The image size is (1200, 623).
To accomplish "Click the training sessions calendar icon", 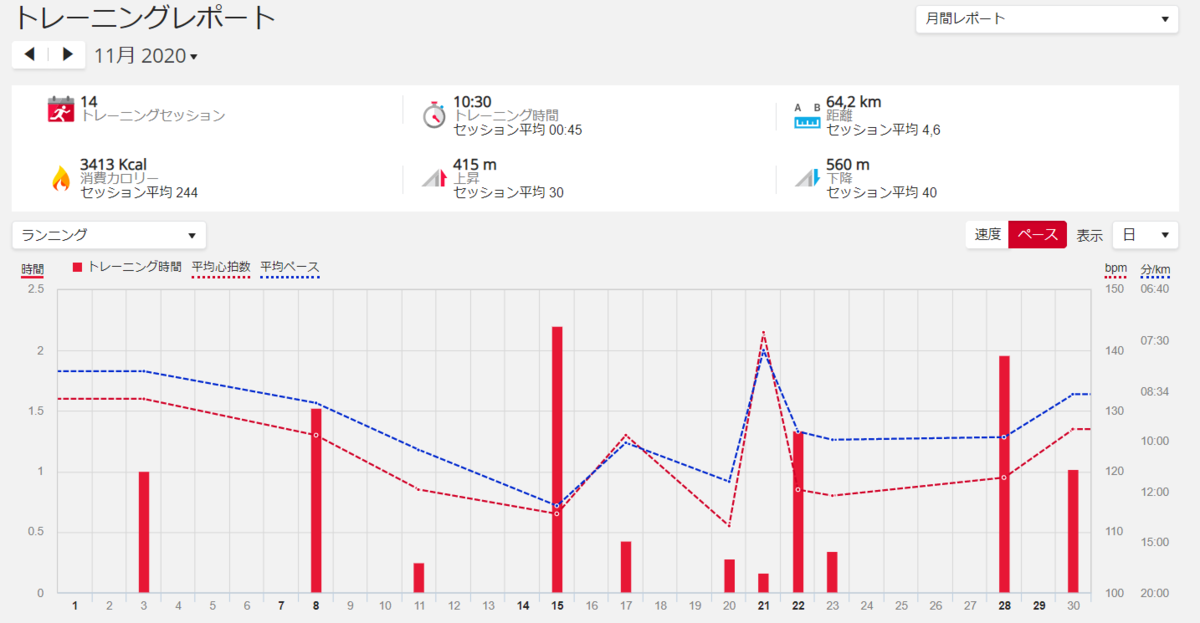I will pos(61,110).
